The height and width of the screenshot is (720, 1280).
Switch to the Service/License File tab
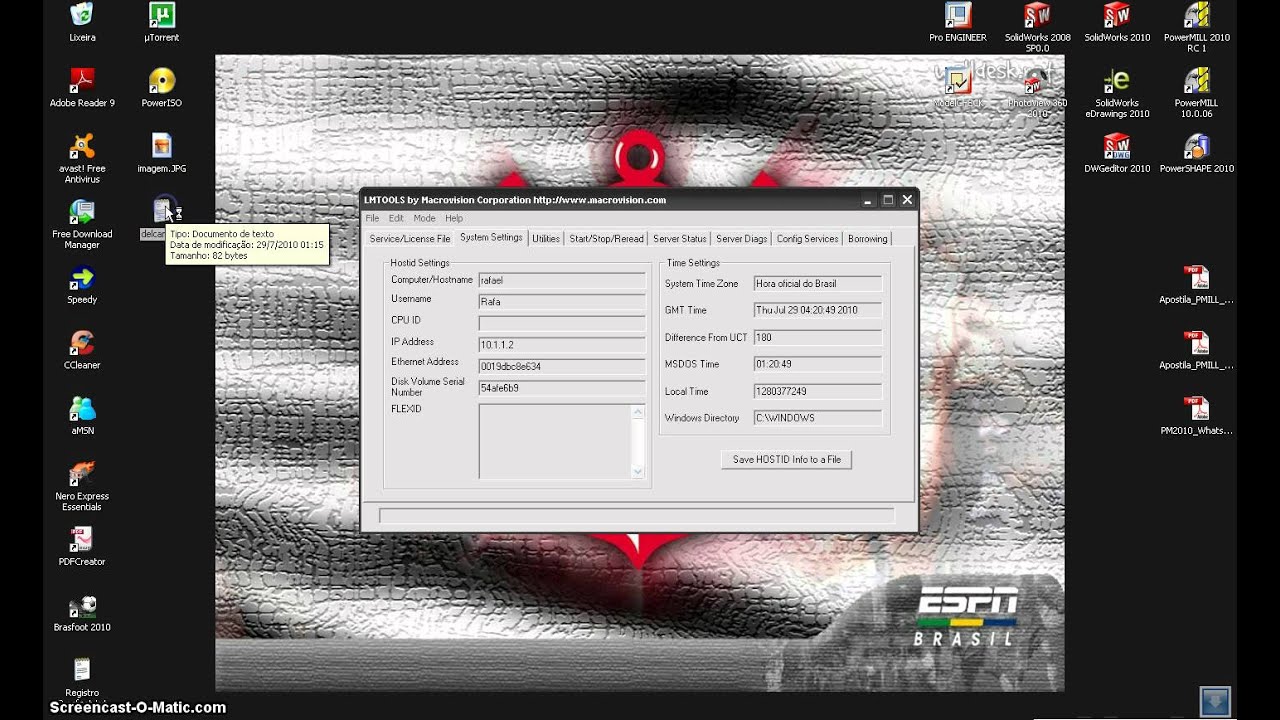410,239
